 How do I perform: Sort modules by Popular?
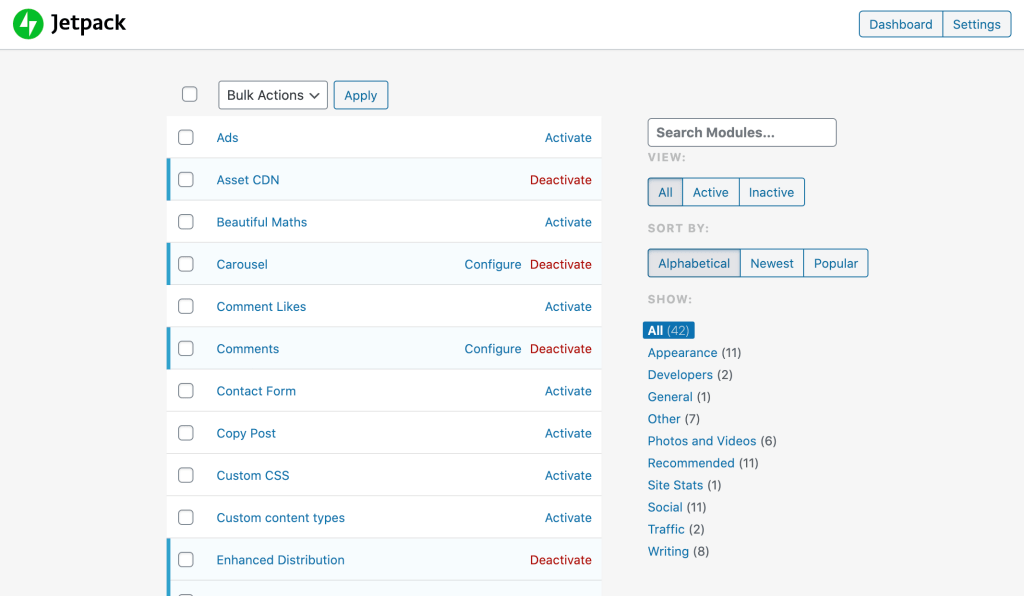click(x=835, y=263)
